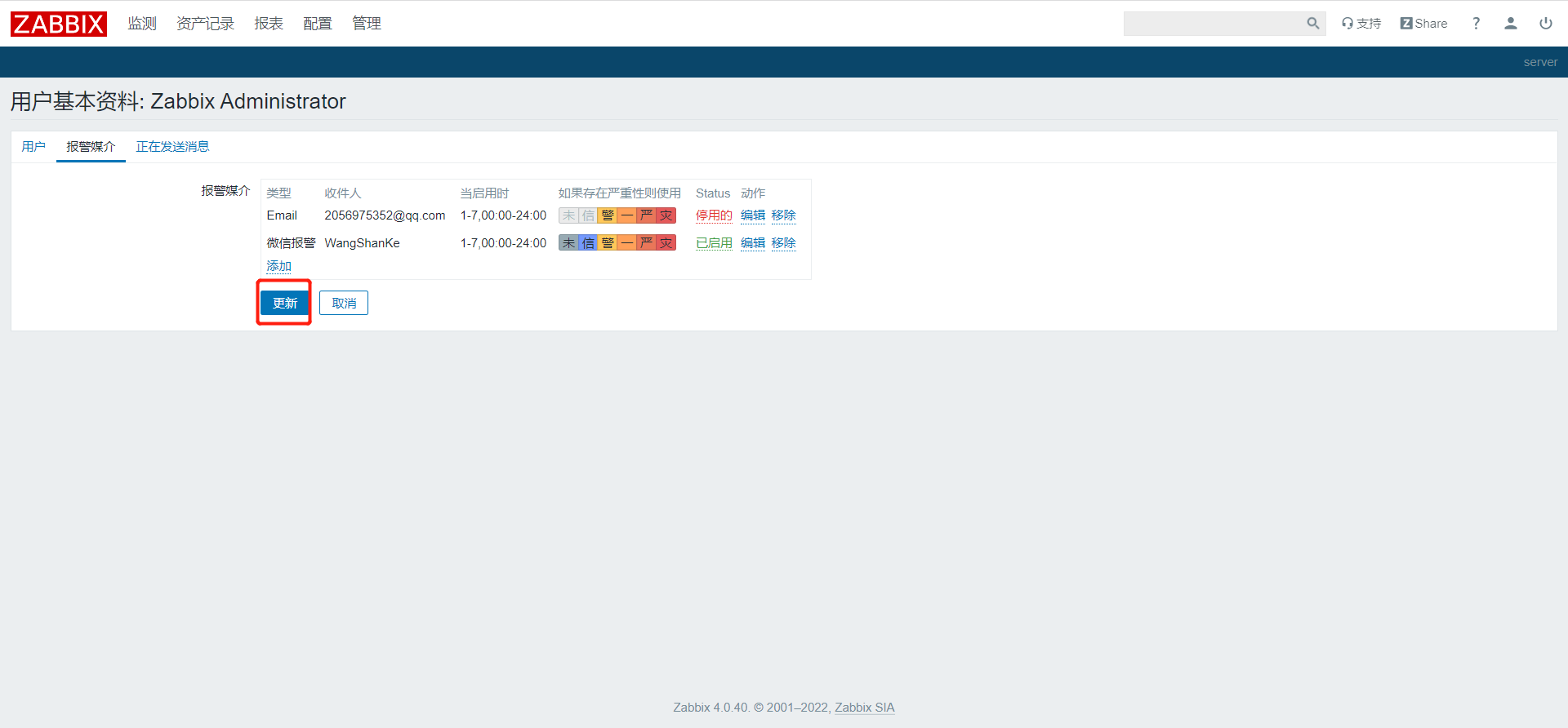The width and height of the screenshot is (1568, 728).
Task: Click the 未 severity swatch in 微信报警 row
Action: [568, 243]
